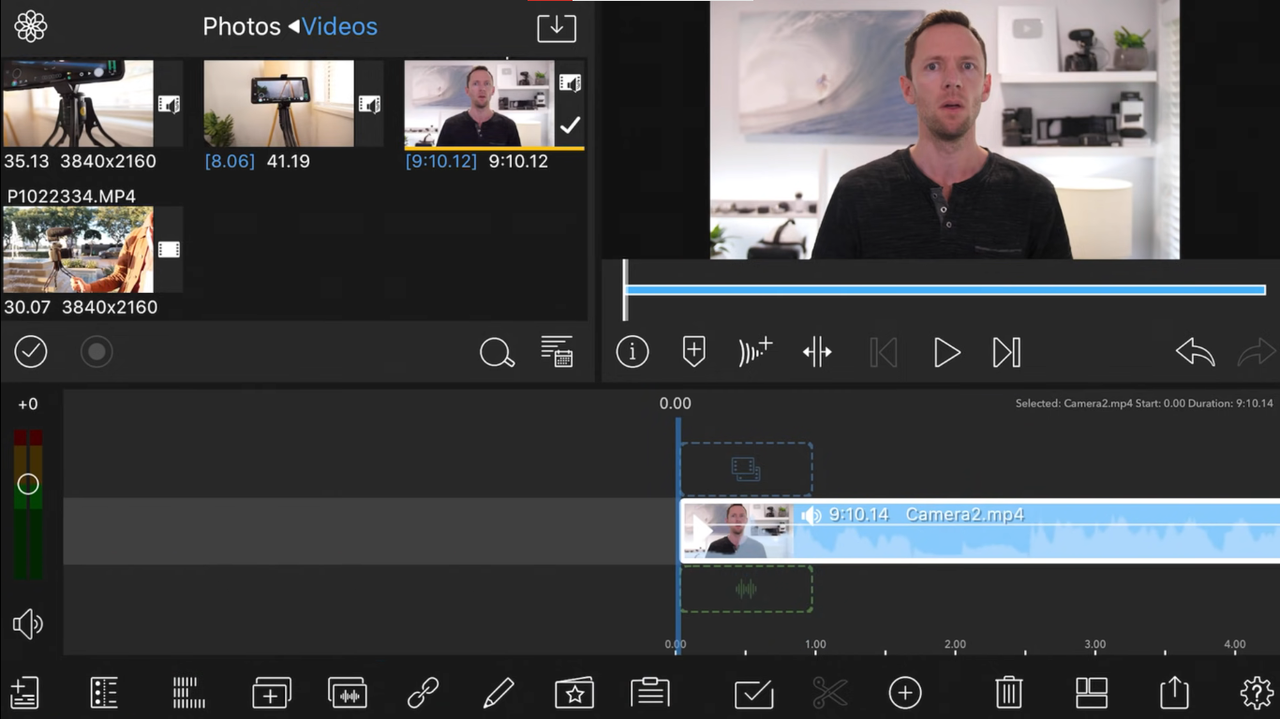The height and width of the screenshot is (719, 1280).
Task: Click the 1.00 mark on timeline ruler
Action: [815, 645]
